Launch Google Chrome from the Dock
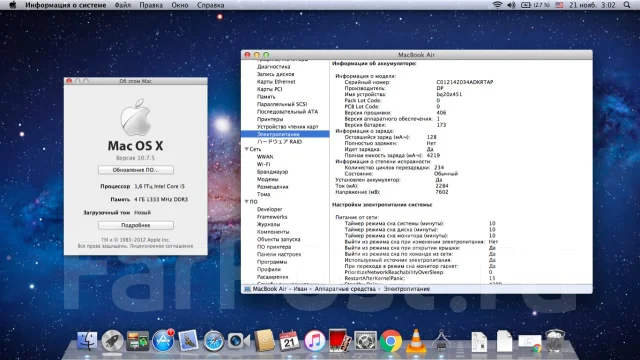Screen dimensions: 640x360 click(391, 341)
